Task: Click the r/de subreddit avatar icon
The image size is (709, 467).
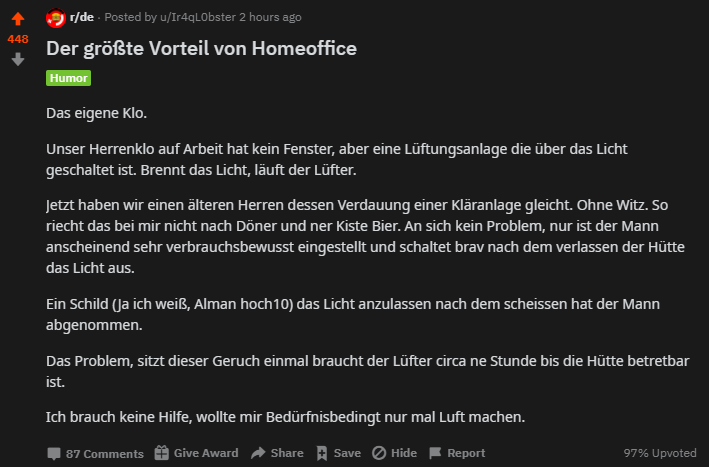Action: (x=56, y=19)
